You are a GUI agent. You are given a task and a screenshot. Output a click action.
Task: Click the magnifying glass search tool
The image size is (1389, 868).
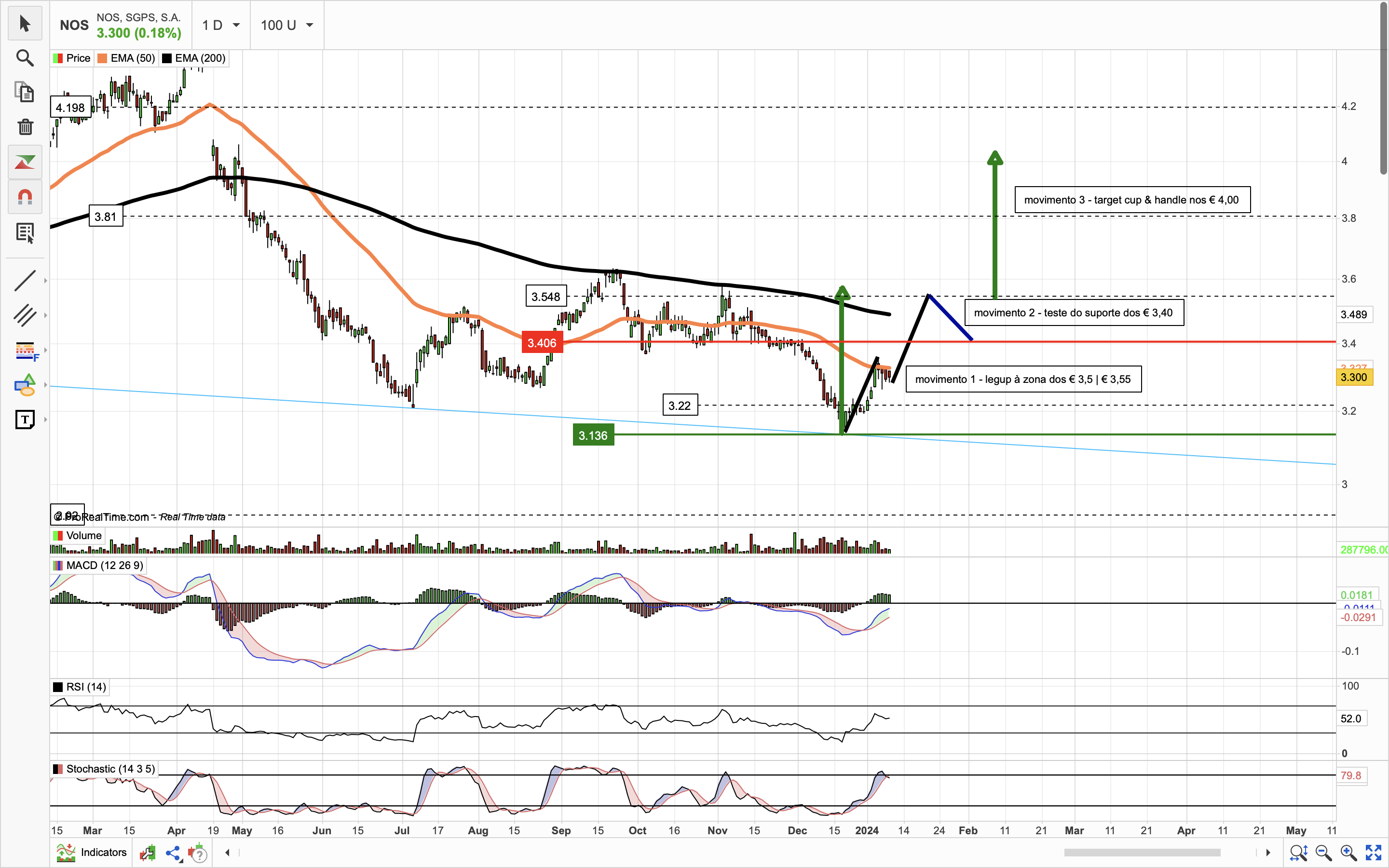(25, 58)
